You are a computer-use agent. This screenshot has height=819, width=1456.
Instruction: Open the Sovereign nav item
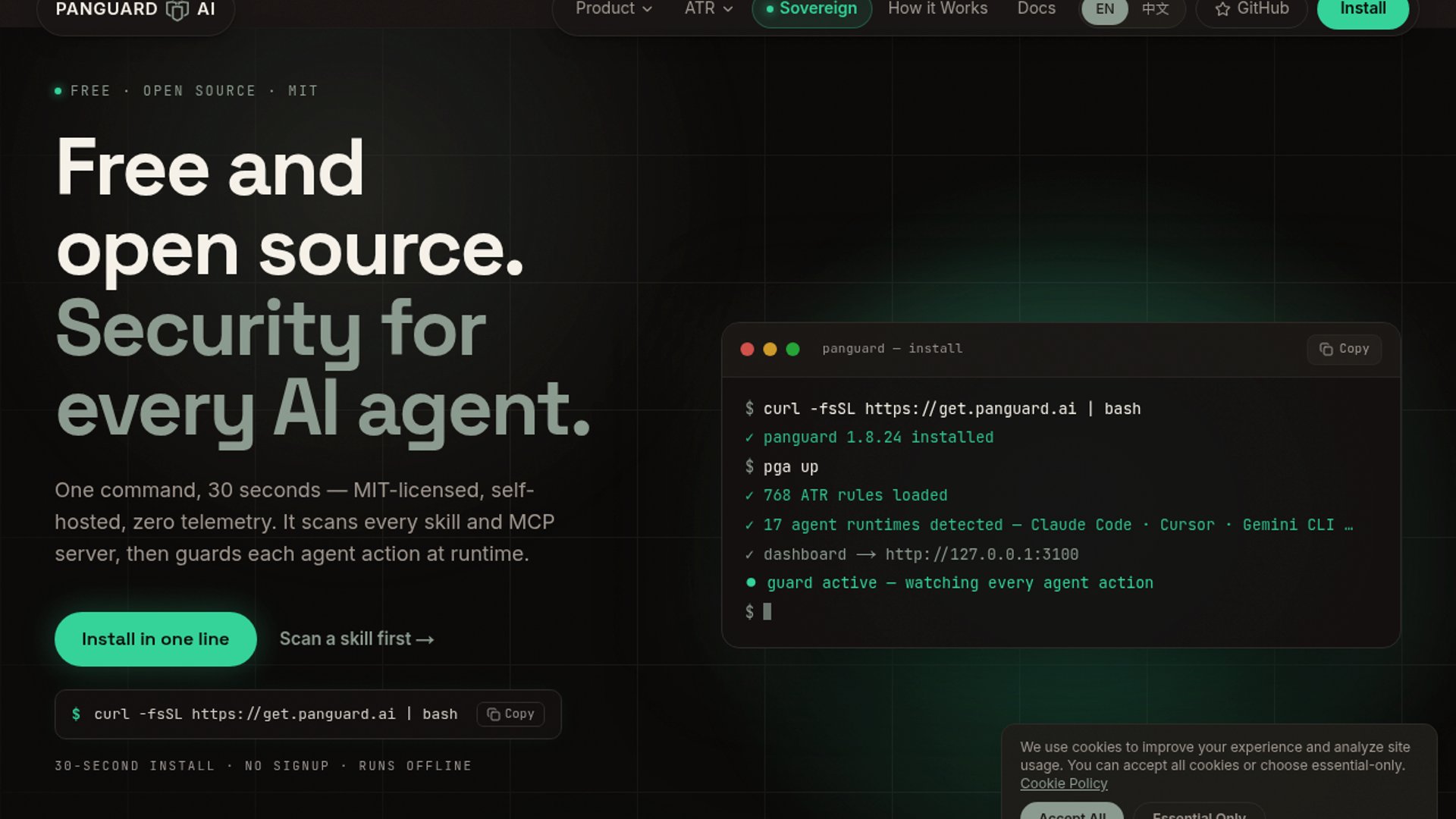[x=811, y=11]
